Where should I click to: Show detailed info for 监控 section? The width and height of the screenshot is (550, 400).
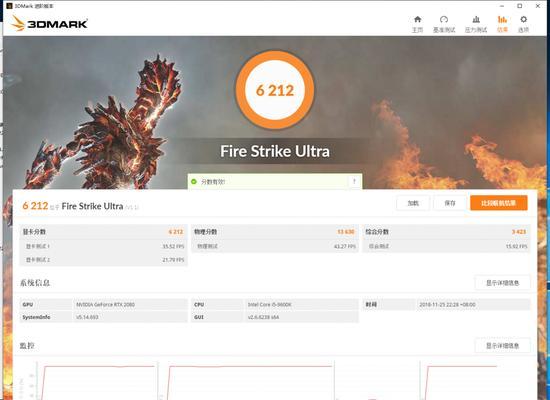pos(502,346)
